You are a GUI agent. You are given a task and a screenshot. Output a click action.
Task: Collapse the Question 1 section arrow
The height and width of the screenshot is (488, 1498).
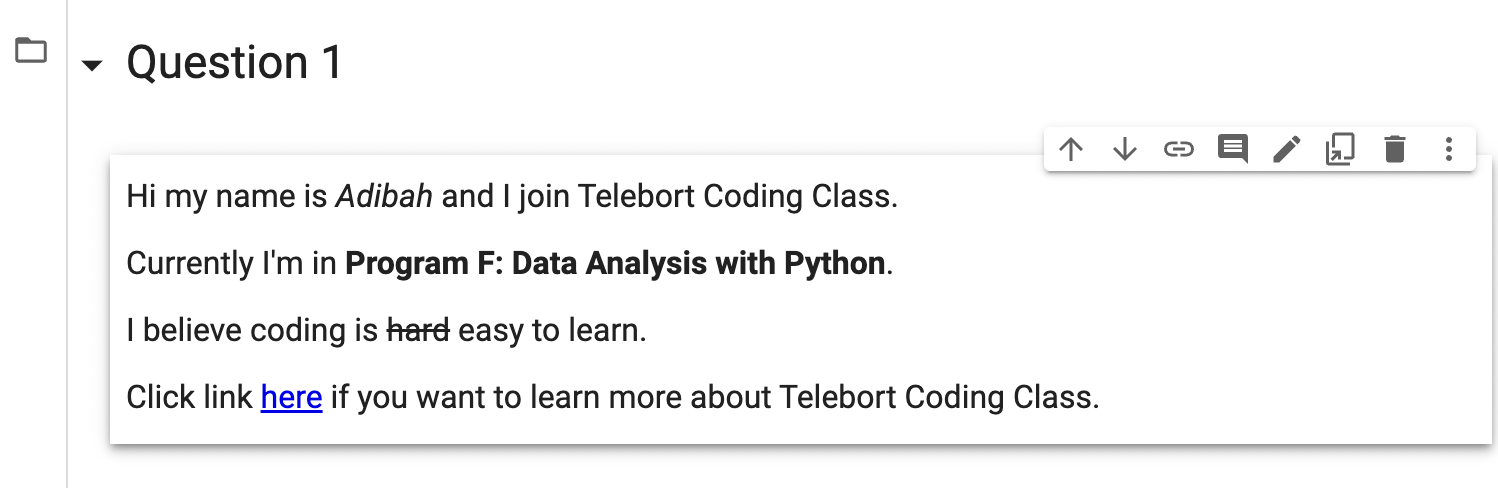coord(92,66)
